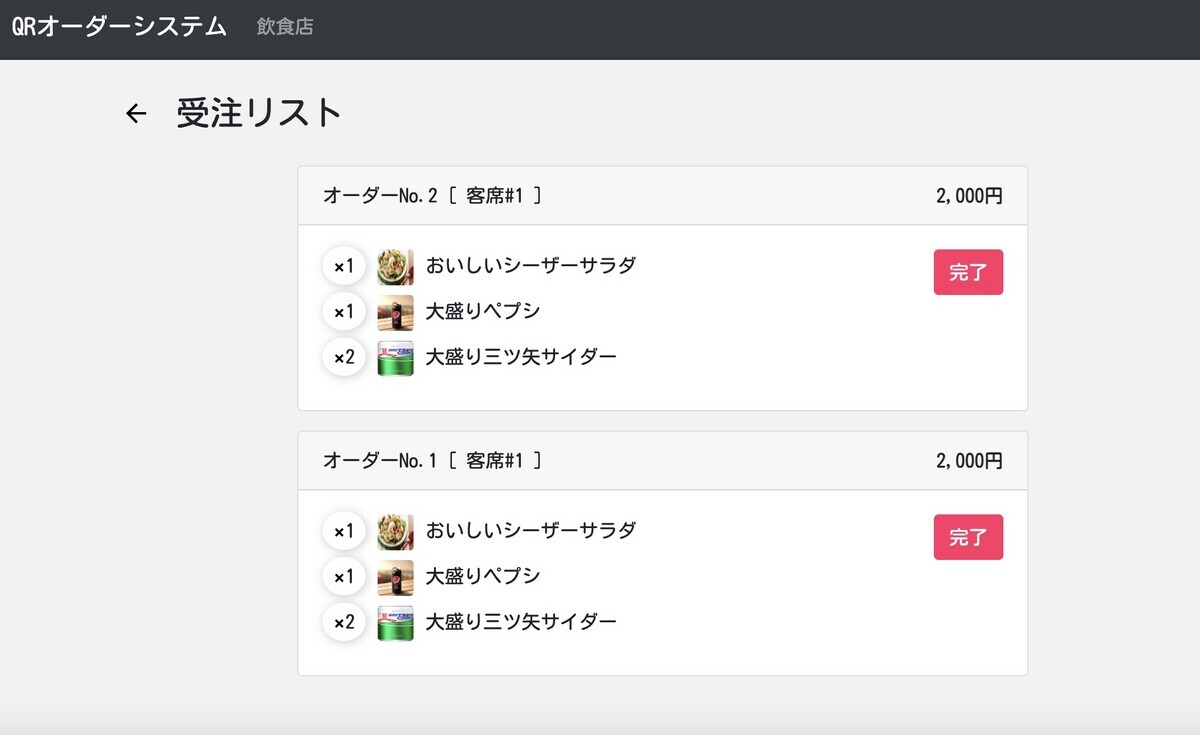The image size is (1200, 735).
Task: Click the ×1 badge beside Pepsi in Order No. 1
Action: click(344, 576)
